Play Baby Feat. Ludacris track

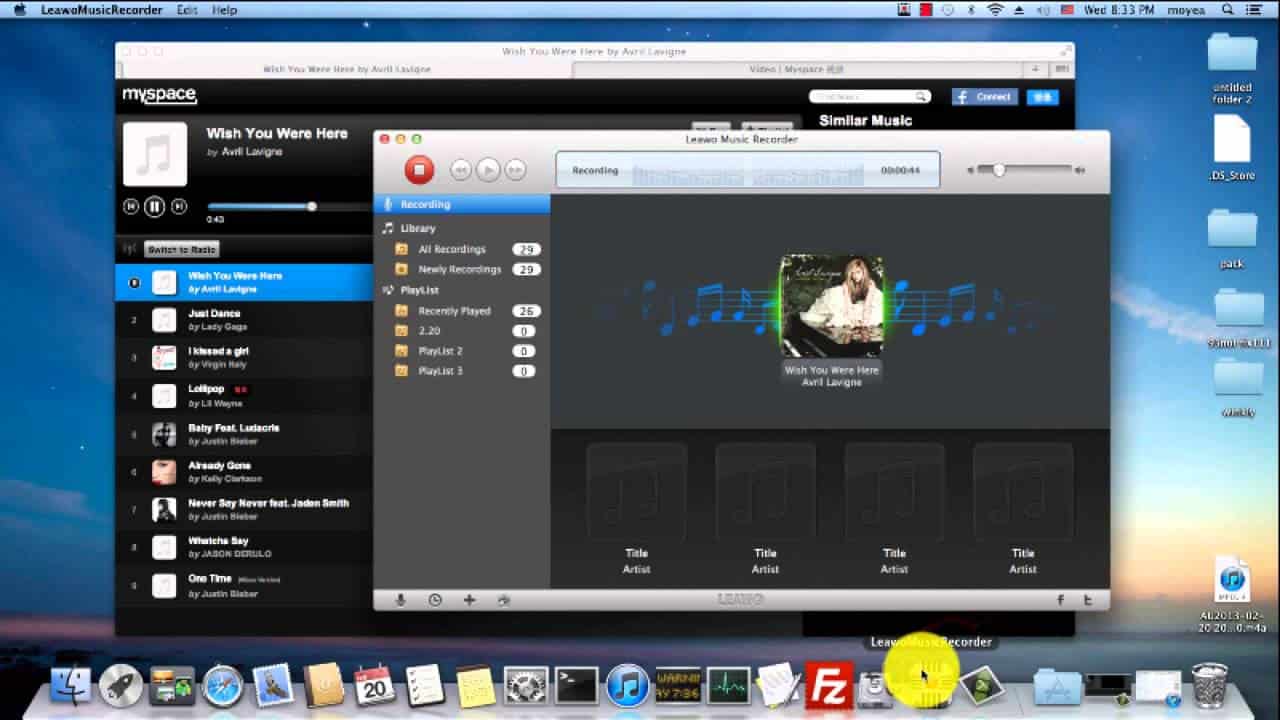pyautogui.click(x=244, y=434)
